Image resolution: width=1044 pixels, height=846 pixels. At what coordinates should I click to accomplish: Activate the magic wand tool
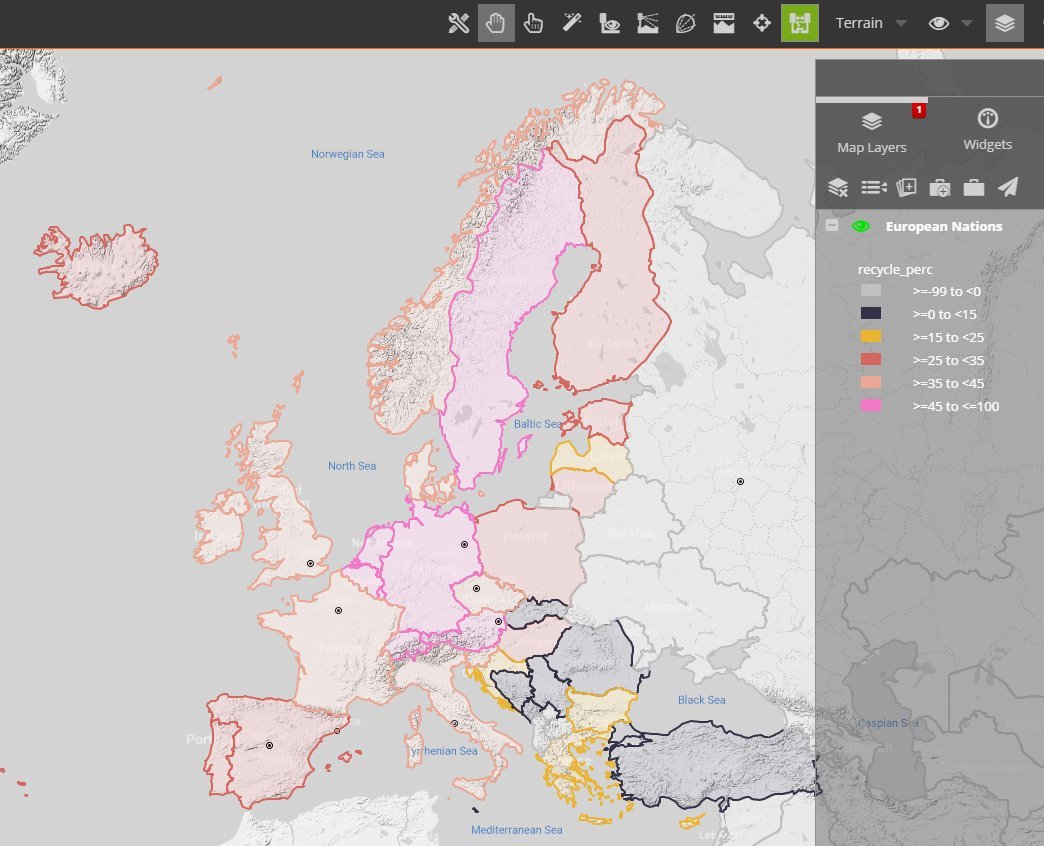(x=572, y=23)
